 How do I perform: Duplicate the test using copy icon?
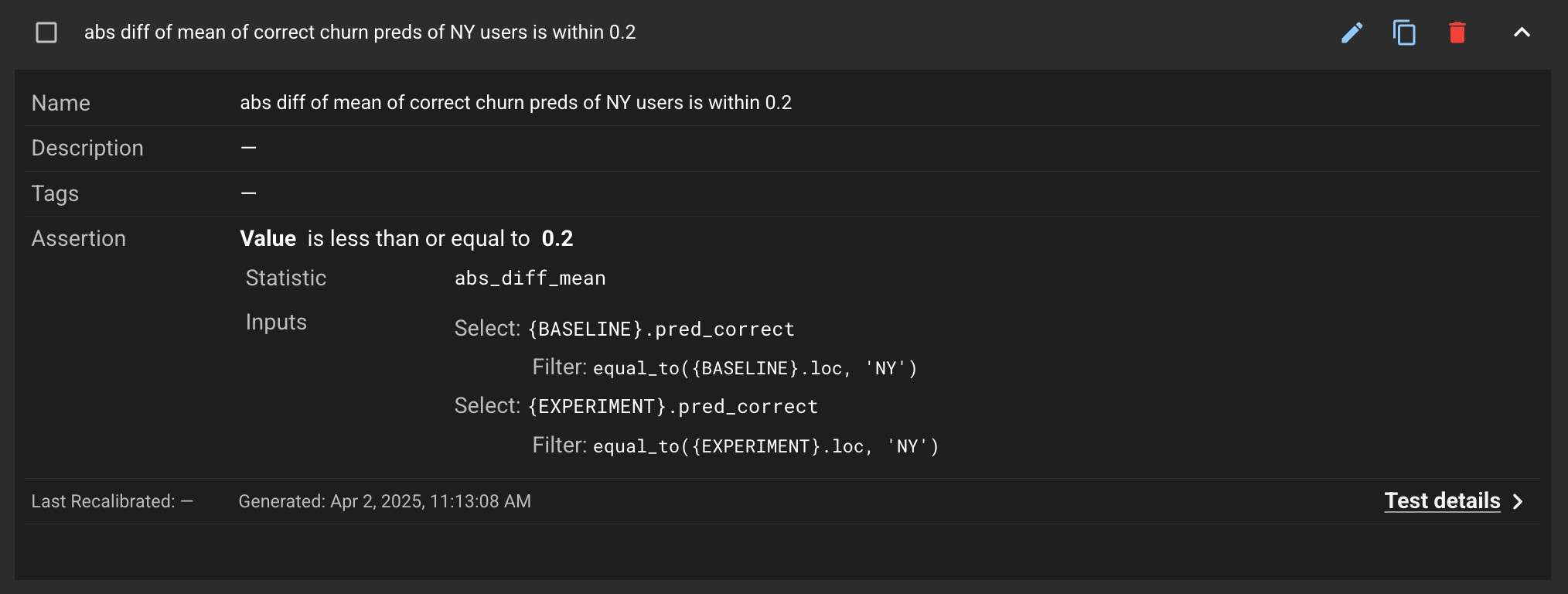coord(1404,32)
